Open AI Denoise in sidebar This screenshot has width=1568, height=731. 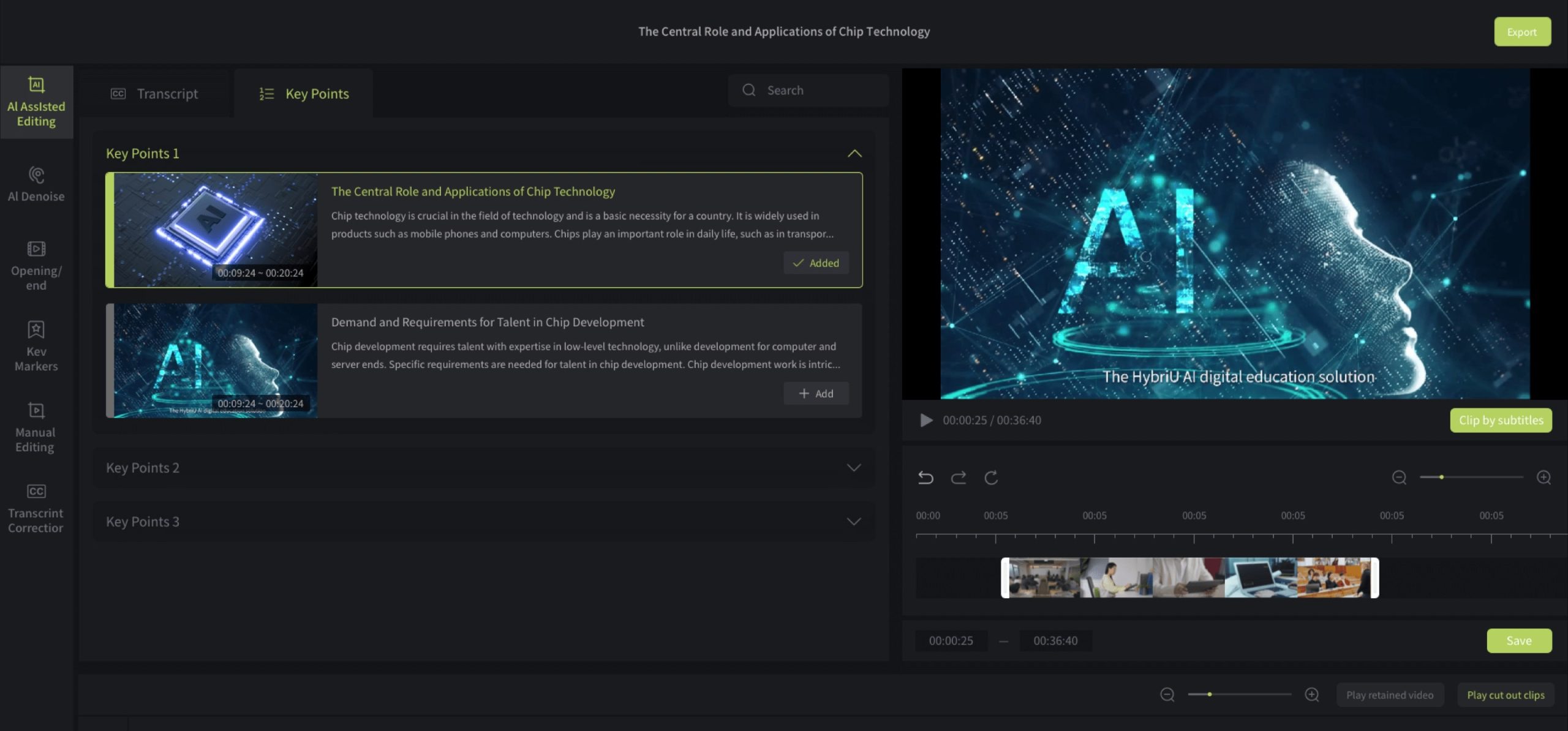coord(36,184)
